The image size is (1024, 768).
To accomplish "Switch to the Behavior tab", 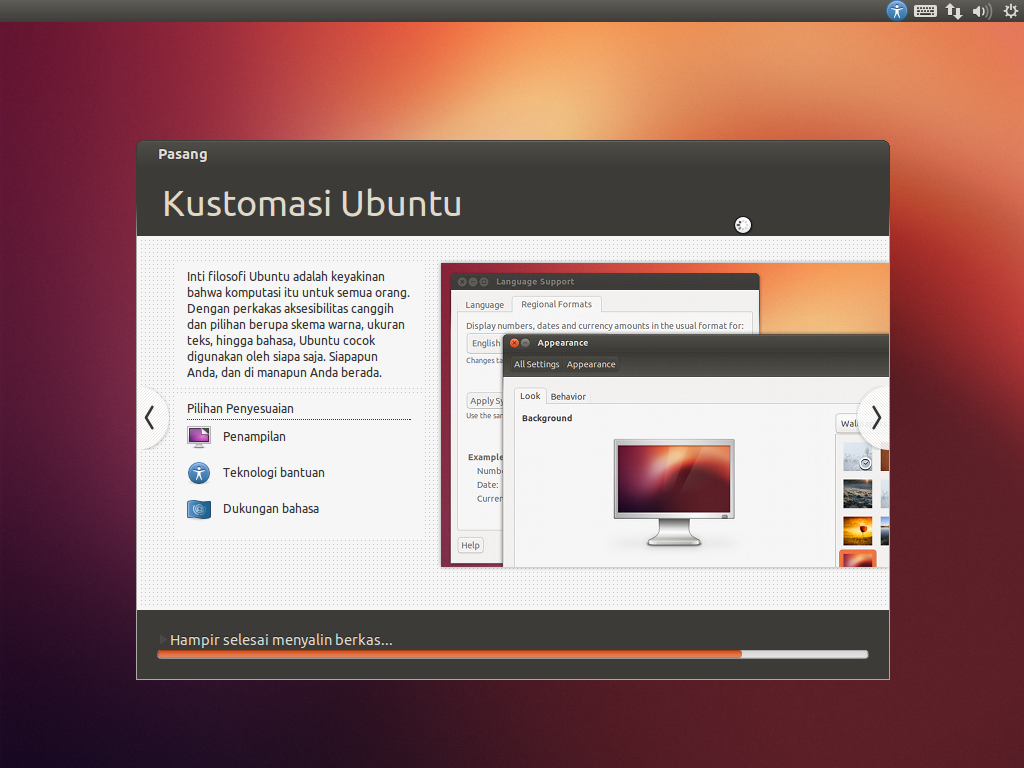I will pos(568,396).
